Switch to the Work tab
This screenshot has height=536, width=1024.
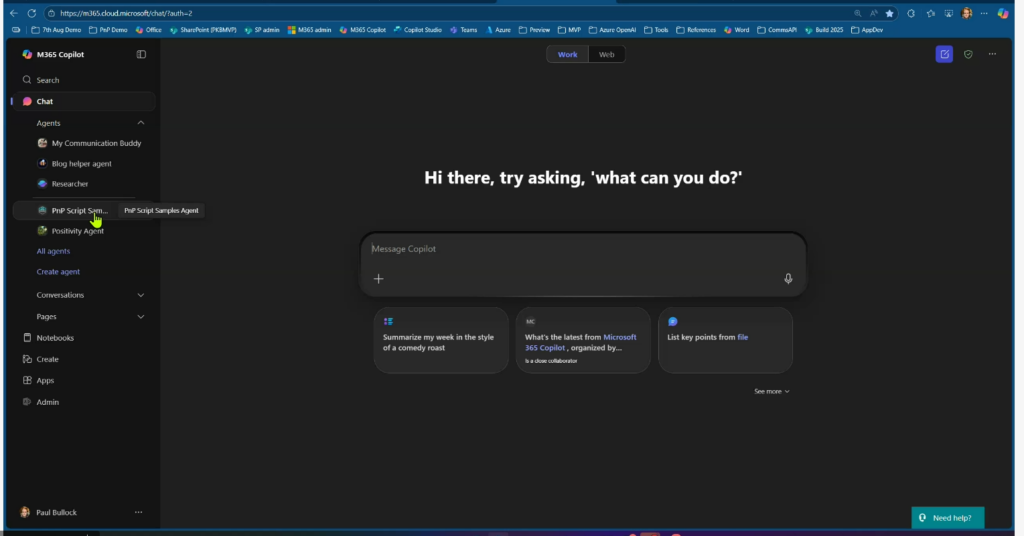pos(568,54)
